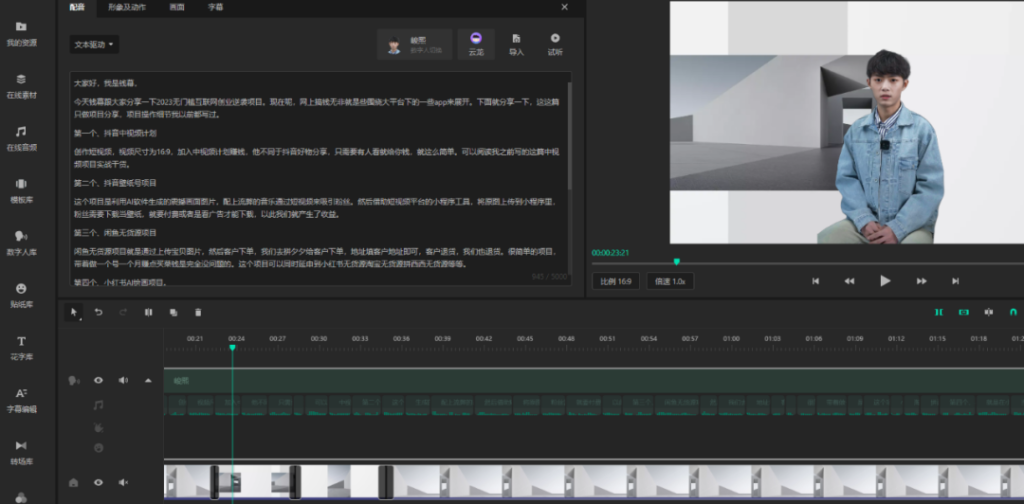Open 我的资源 in the left sidebar

click(21, 32)
